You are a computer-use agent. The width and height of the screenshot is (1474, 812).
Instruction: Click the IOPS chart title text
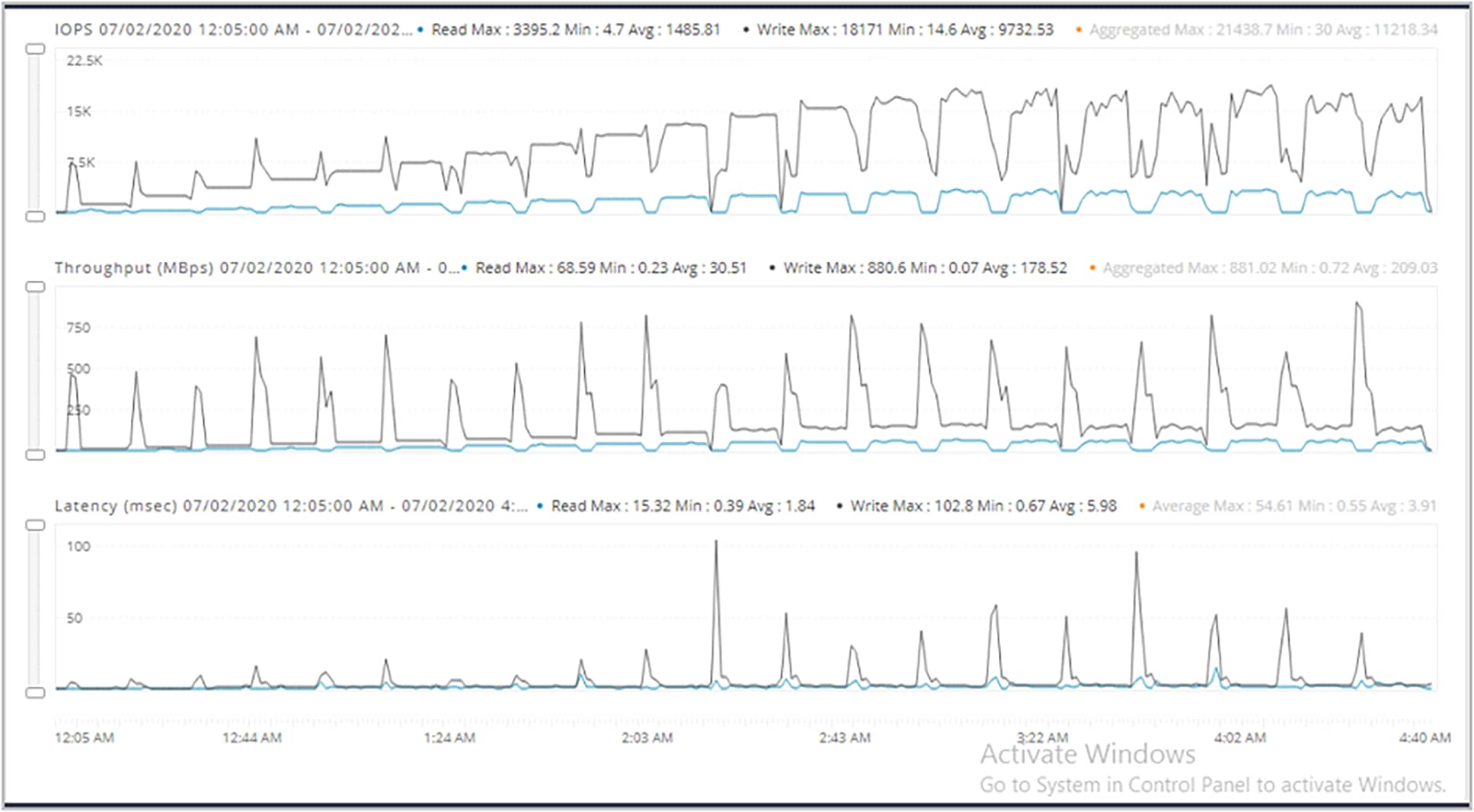pos(233,30)
